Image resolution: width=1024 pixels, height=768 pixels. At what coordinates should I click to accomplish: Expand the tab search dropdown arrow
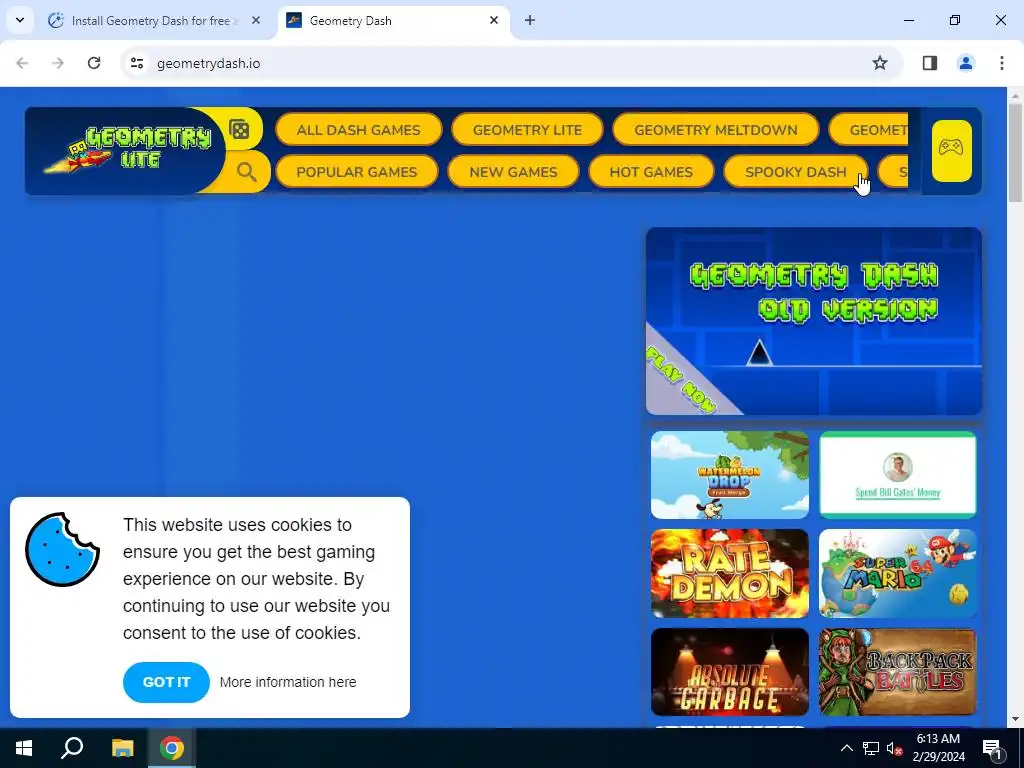click(20, 20)
